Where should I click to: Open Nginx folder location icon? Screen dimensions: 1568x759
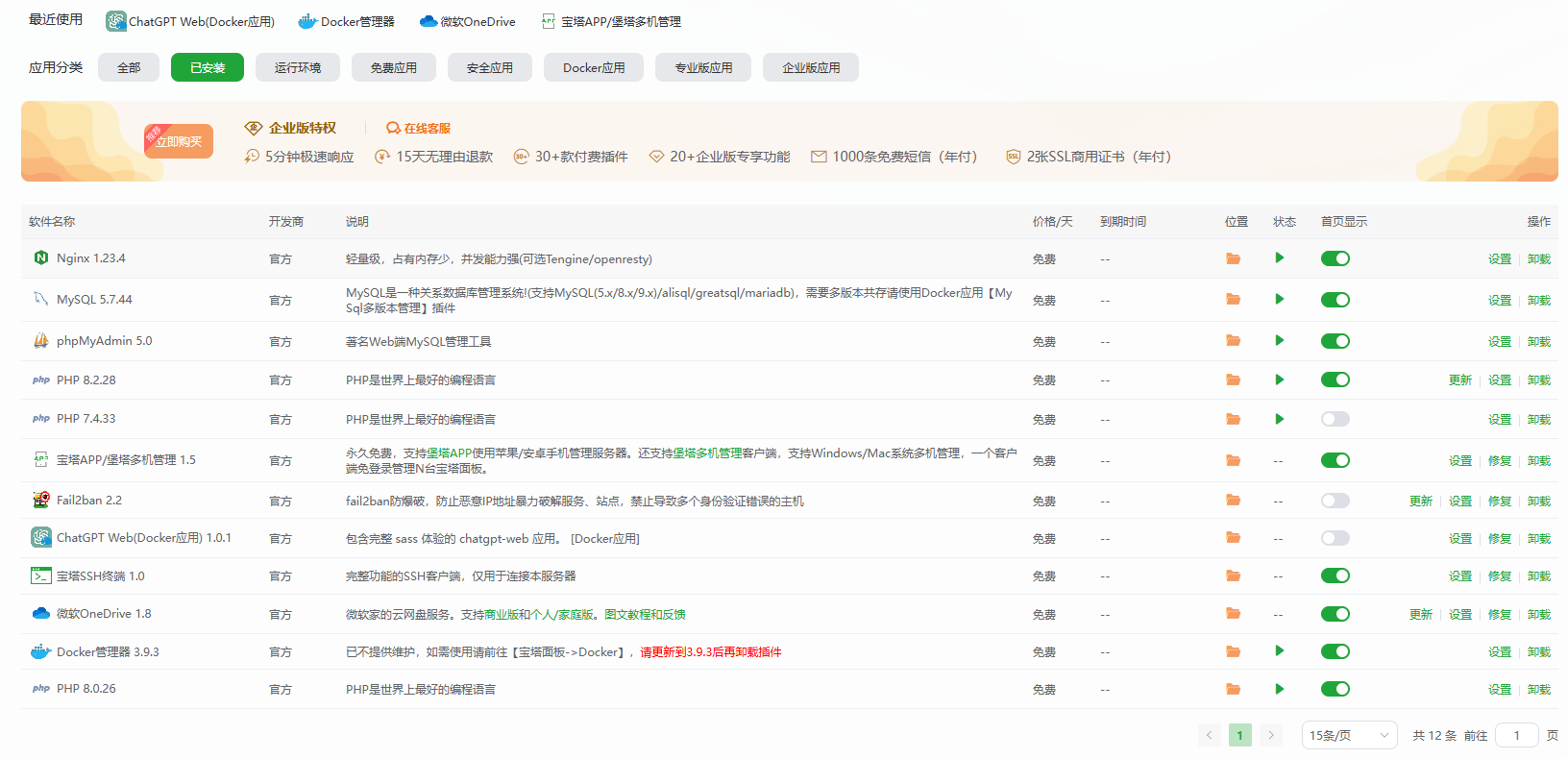(x=1233, y=258)
